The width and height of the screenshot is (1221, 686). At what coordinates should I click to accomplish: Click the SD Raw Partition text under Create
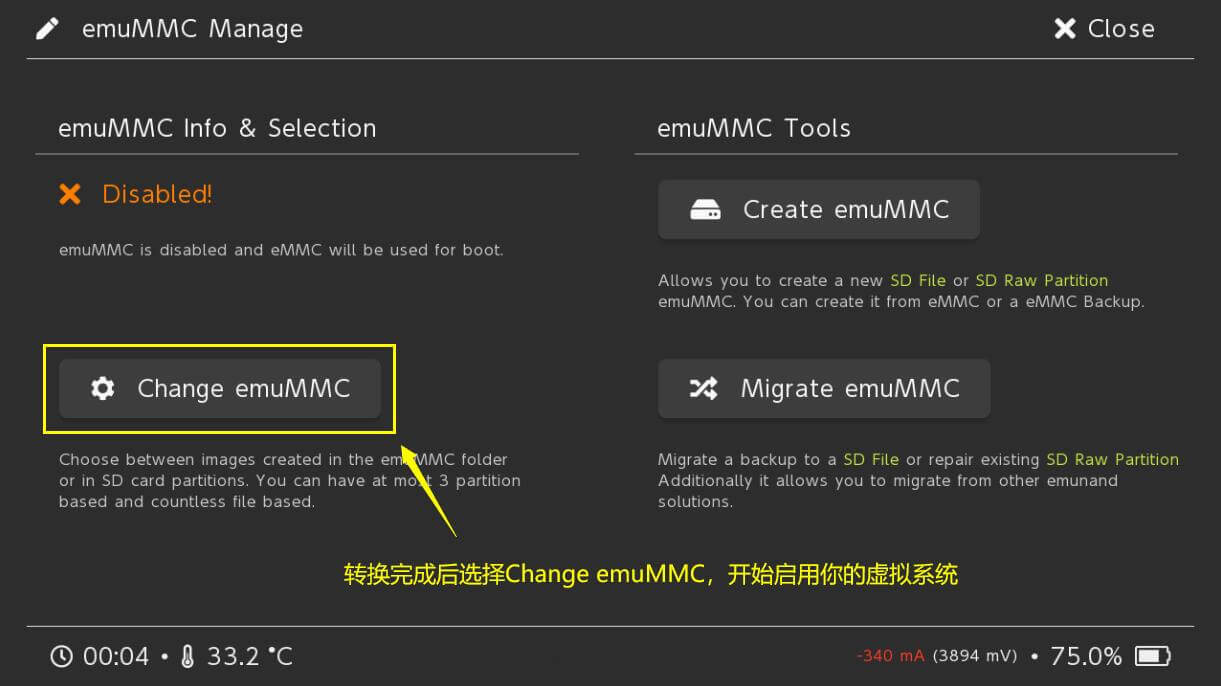coord(1042,281)
